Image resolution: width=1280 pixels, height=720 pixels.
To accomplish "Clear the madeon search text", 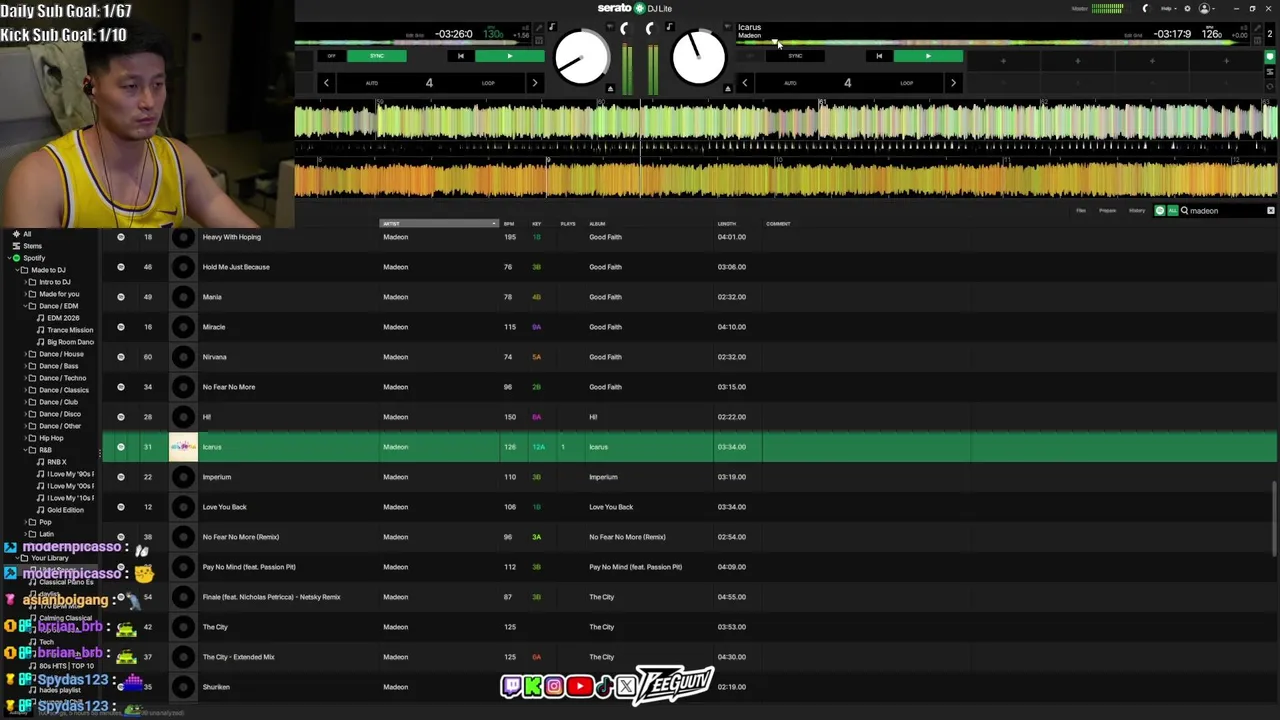I will click(1271, 211).
